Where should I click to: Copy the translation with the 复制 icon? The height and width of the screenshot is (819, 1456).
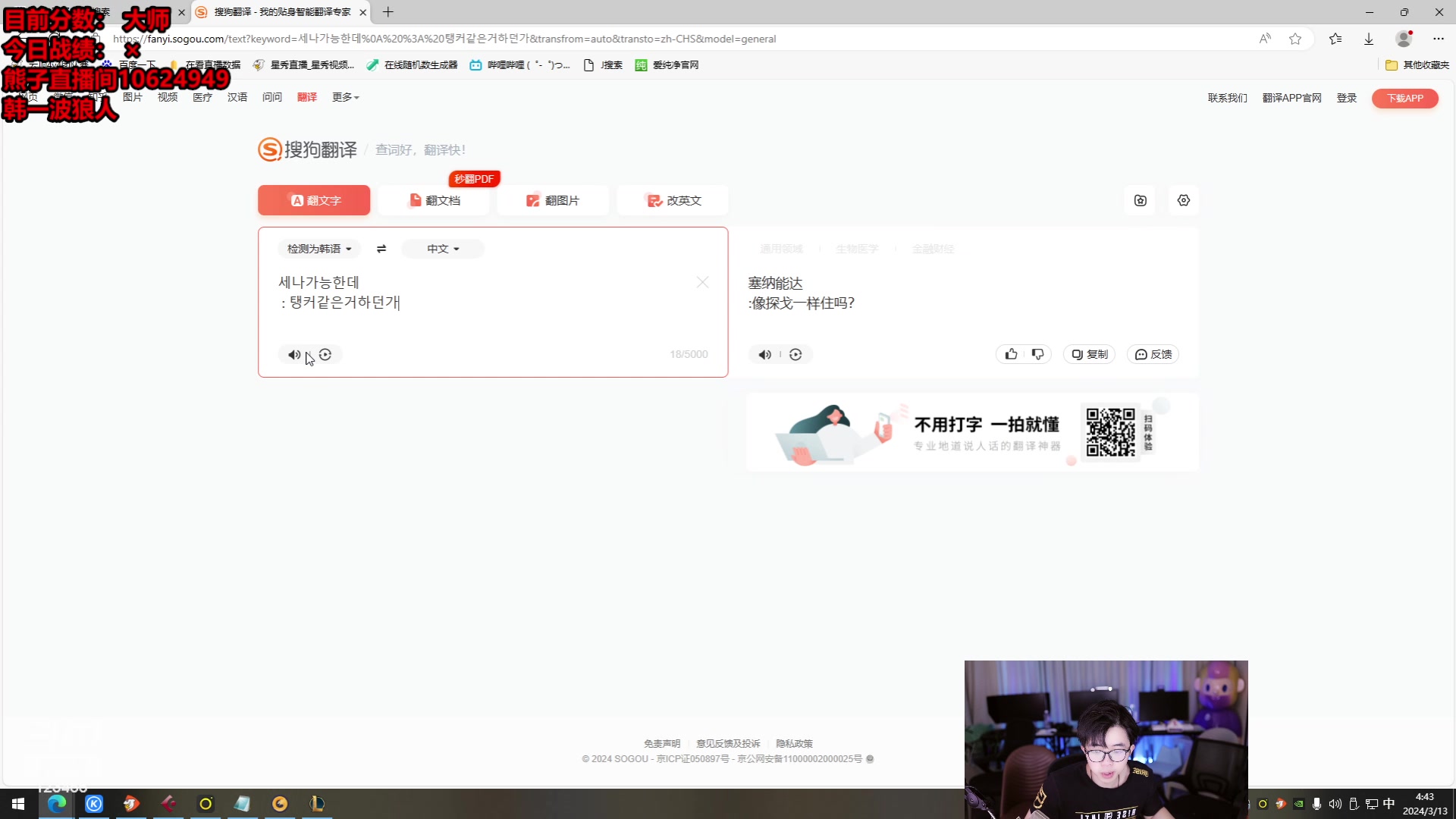tap(1089, 354)
